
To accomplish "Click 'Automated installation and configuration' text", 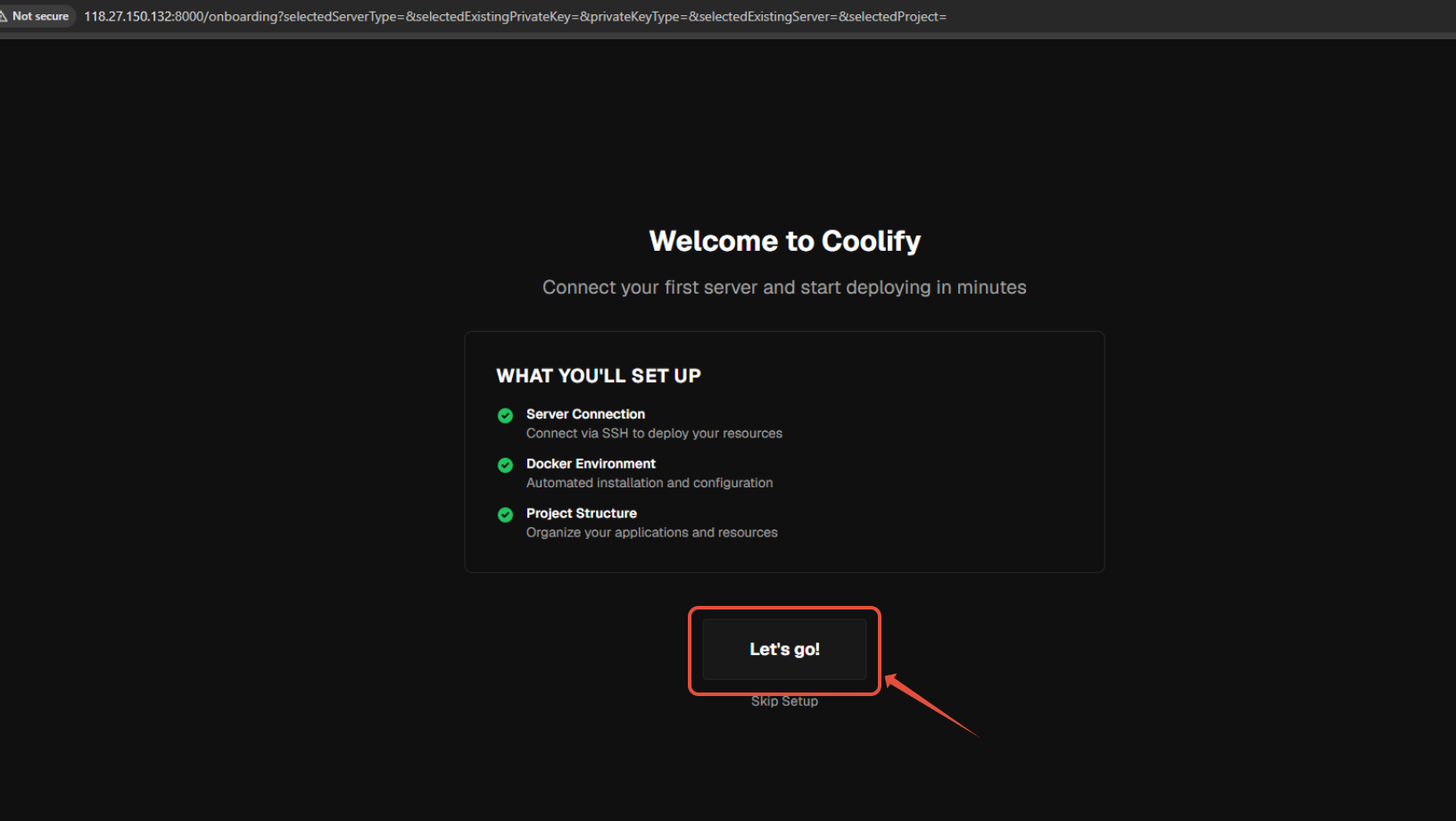I will point(649,483).
